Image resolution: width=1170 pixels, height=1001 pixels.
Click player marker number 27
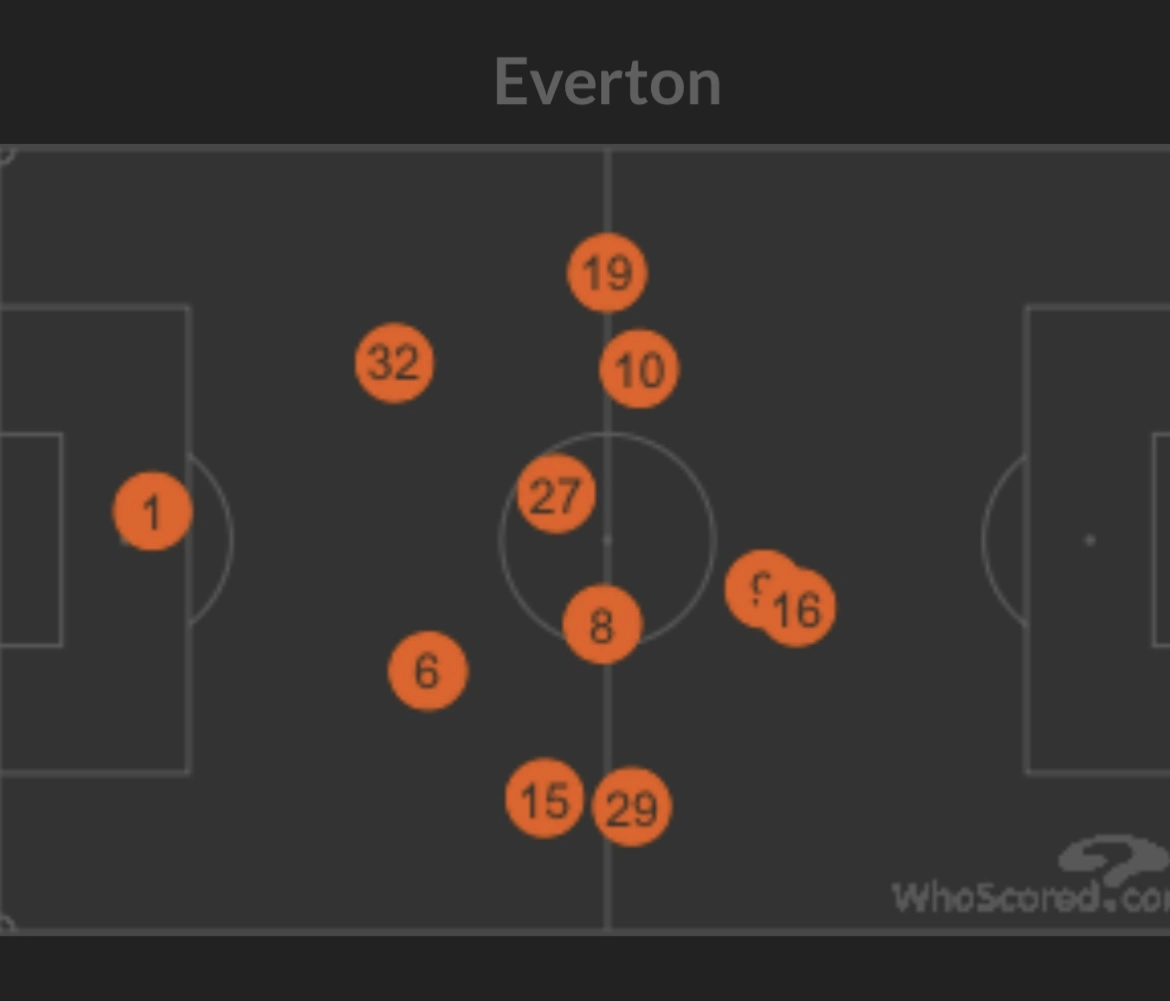[556, 494]
